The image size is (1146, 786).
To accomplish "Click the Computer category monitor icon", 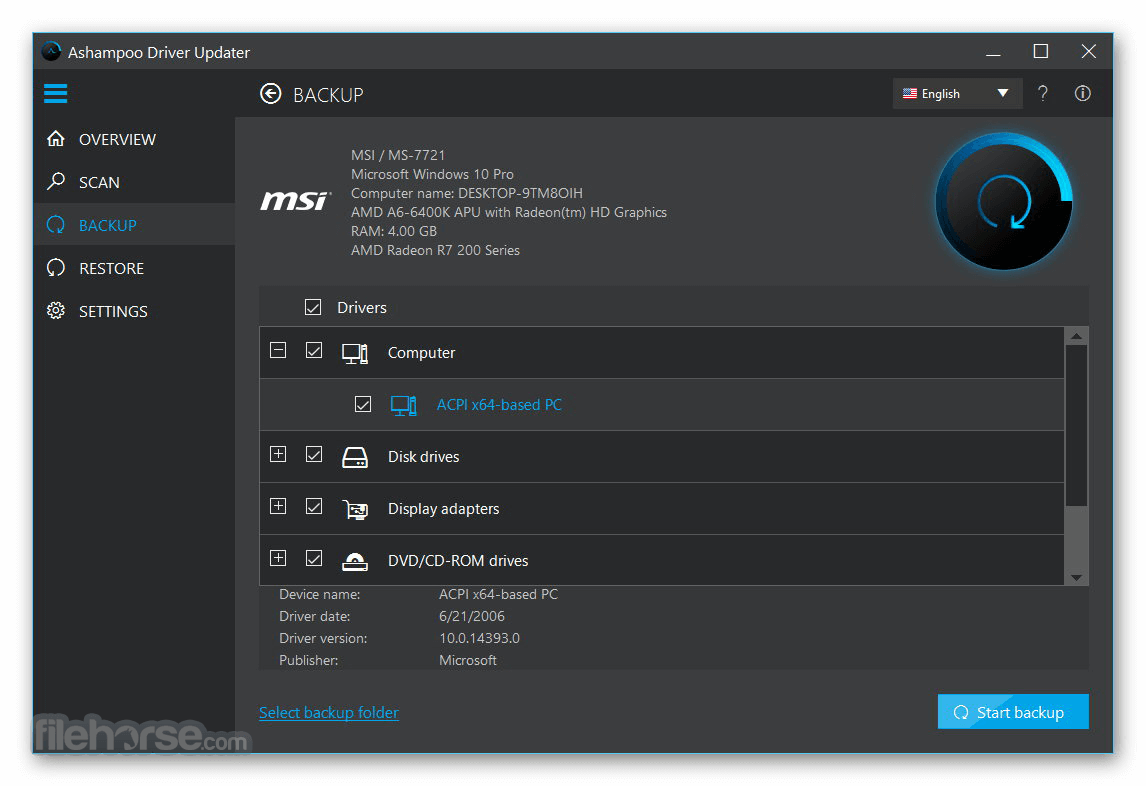I will coord(355,353).
